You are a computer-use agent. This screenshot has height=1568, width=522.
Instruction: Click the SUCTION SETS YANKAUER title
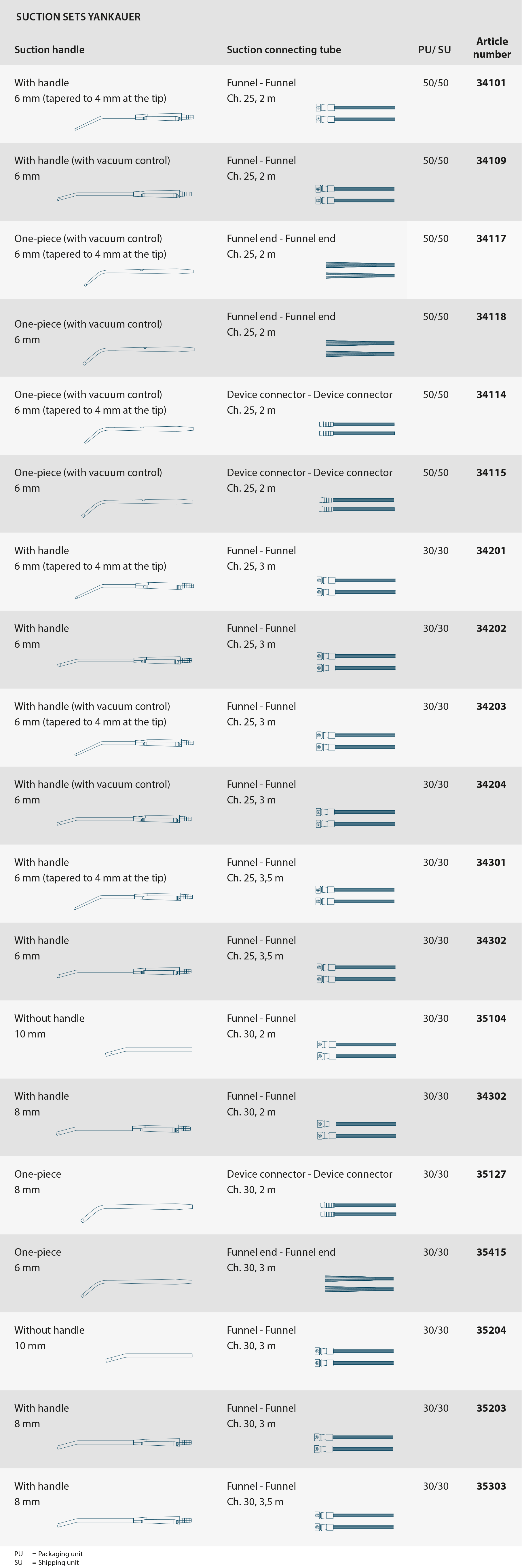[x=78, y=17]
